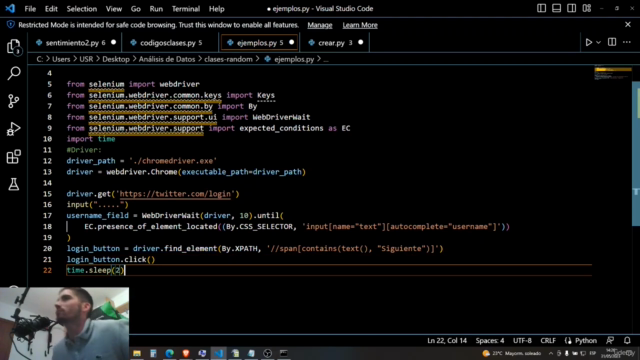Select encoding via 'UTF-8' status item

tap(522, 340)
